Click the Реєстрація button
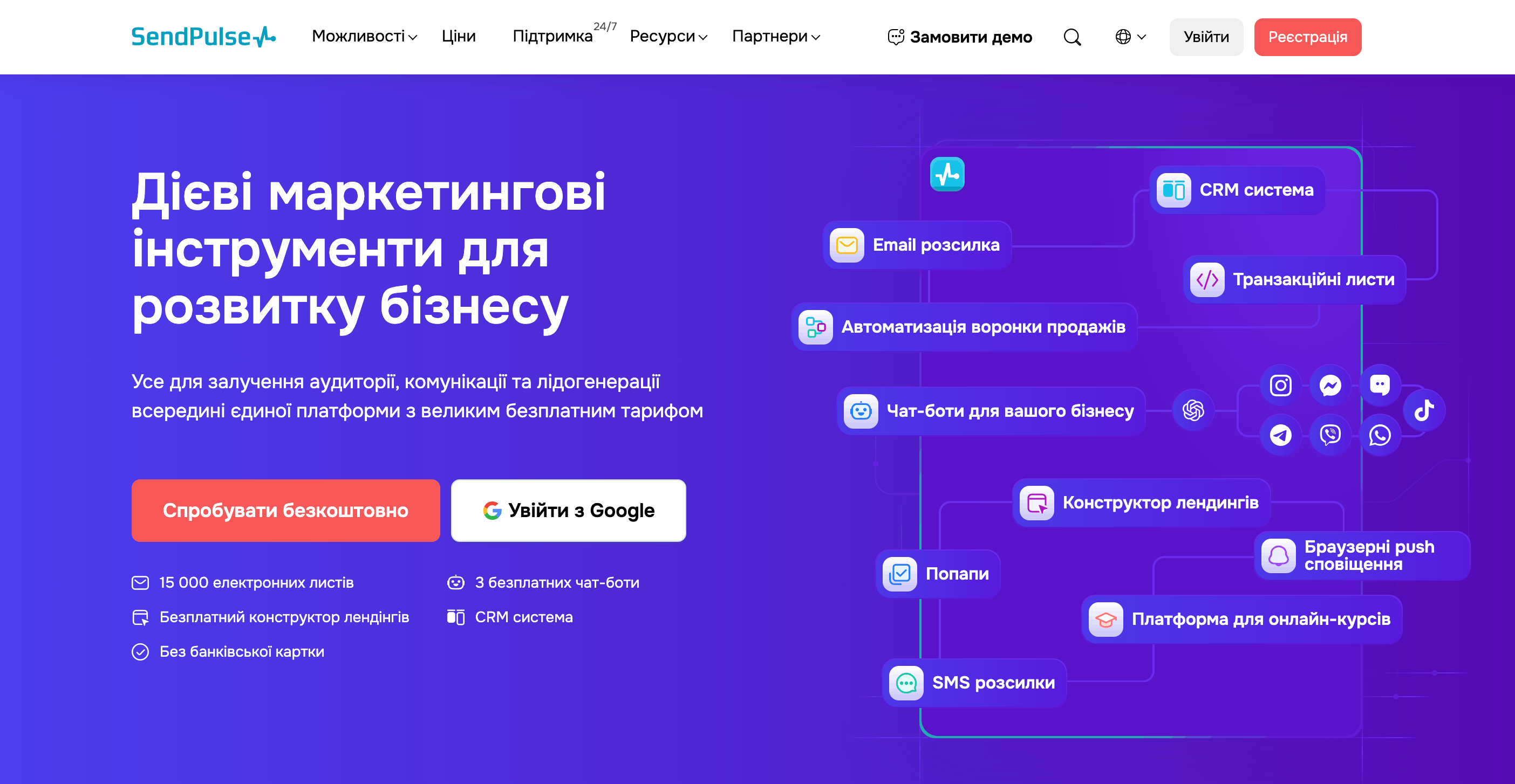This screenshot has height=784, width=1515. [x=1307, y=37]
